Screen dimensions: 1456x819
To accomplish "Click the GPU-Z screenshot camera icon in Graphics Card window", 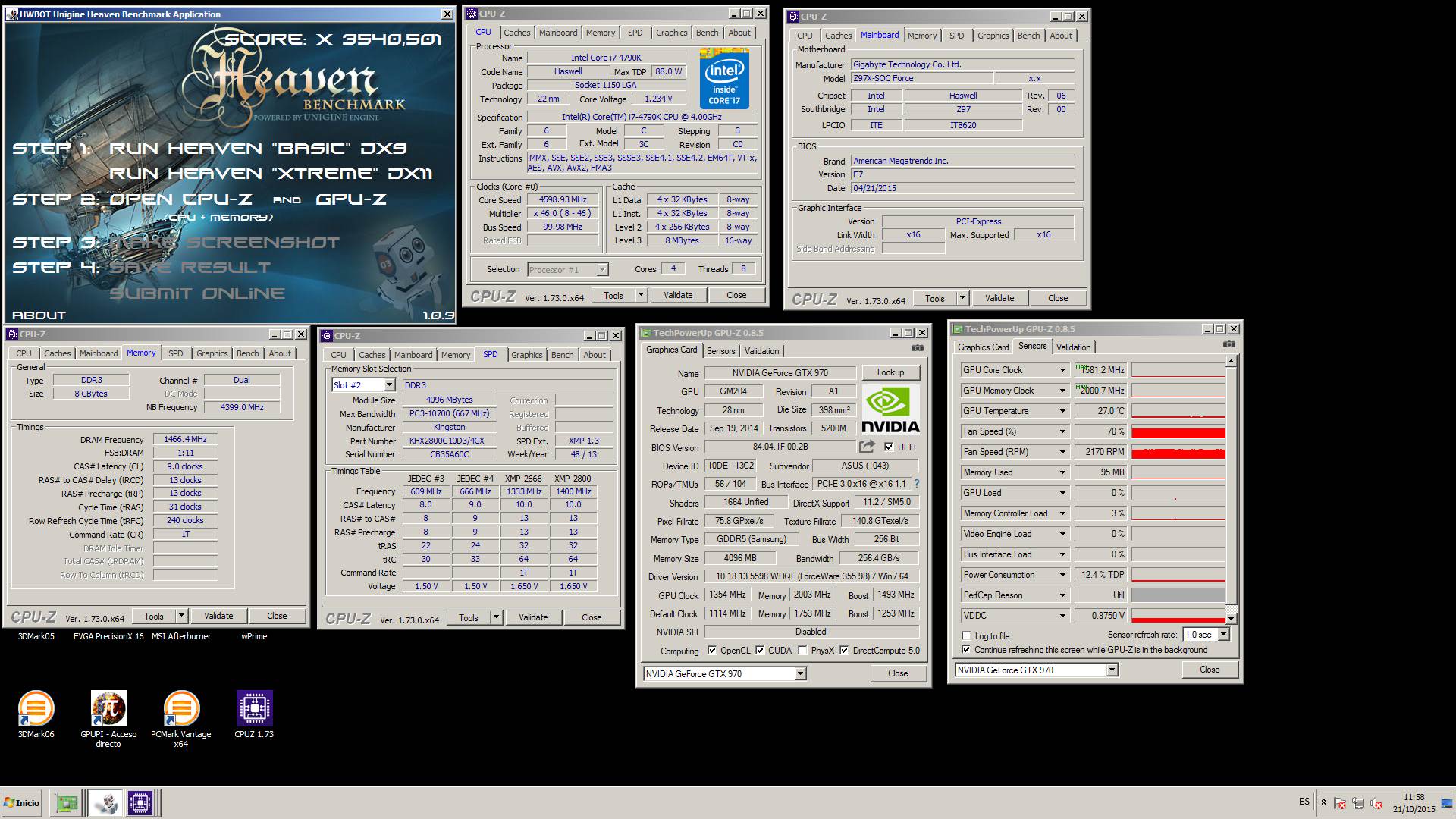I will tap(918, 348).
